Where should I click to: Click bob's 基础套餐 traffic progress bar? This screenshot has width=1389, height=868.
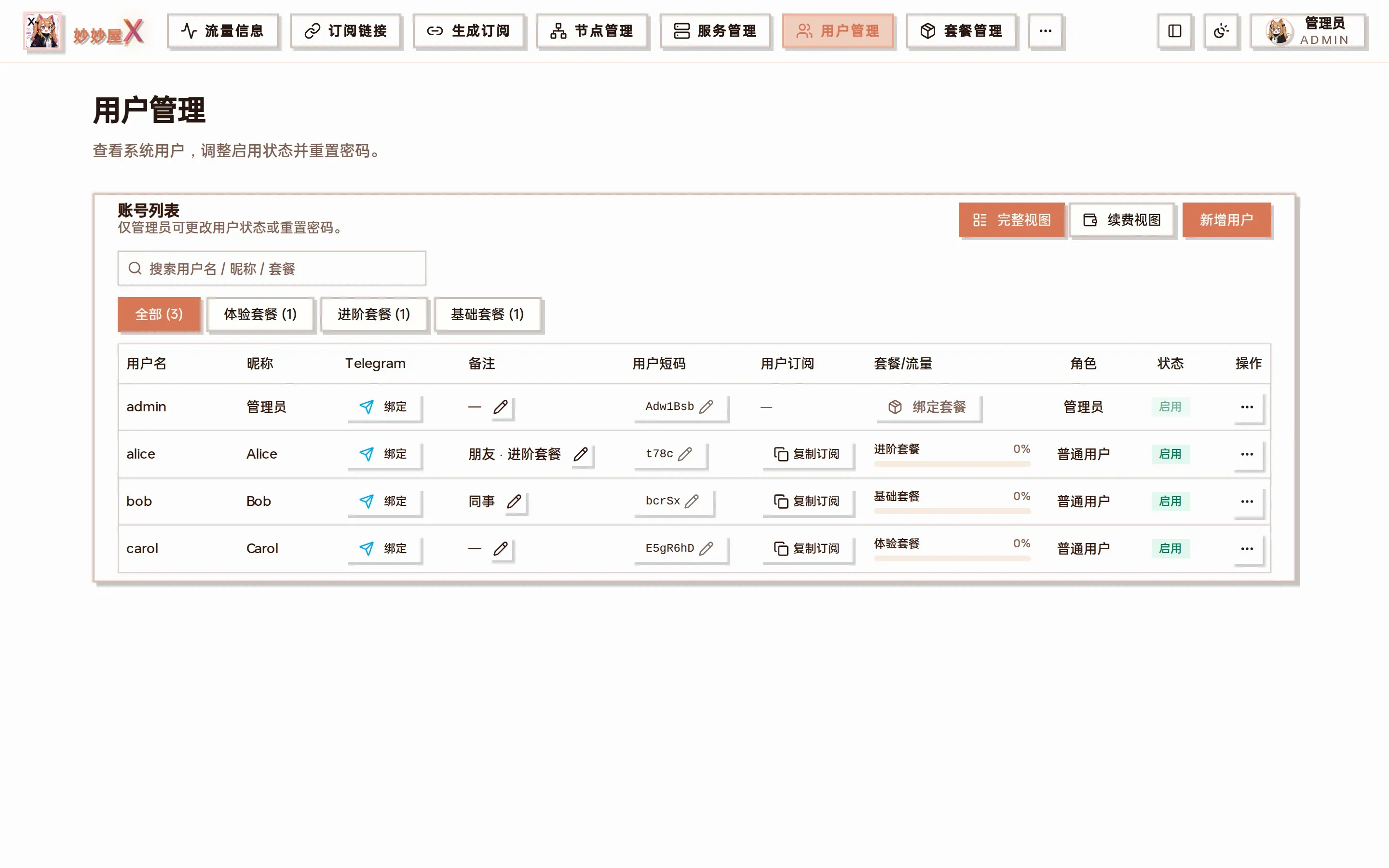(x=952, y=511)
